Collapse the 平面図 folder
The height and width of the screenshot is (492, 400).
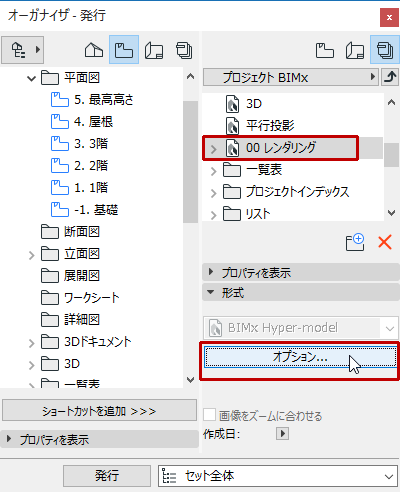(31, 79)
